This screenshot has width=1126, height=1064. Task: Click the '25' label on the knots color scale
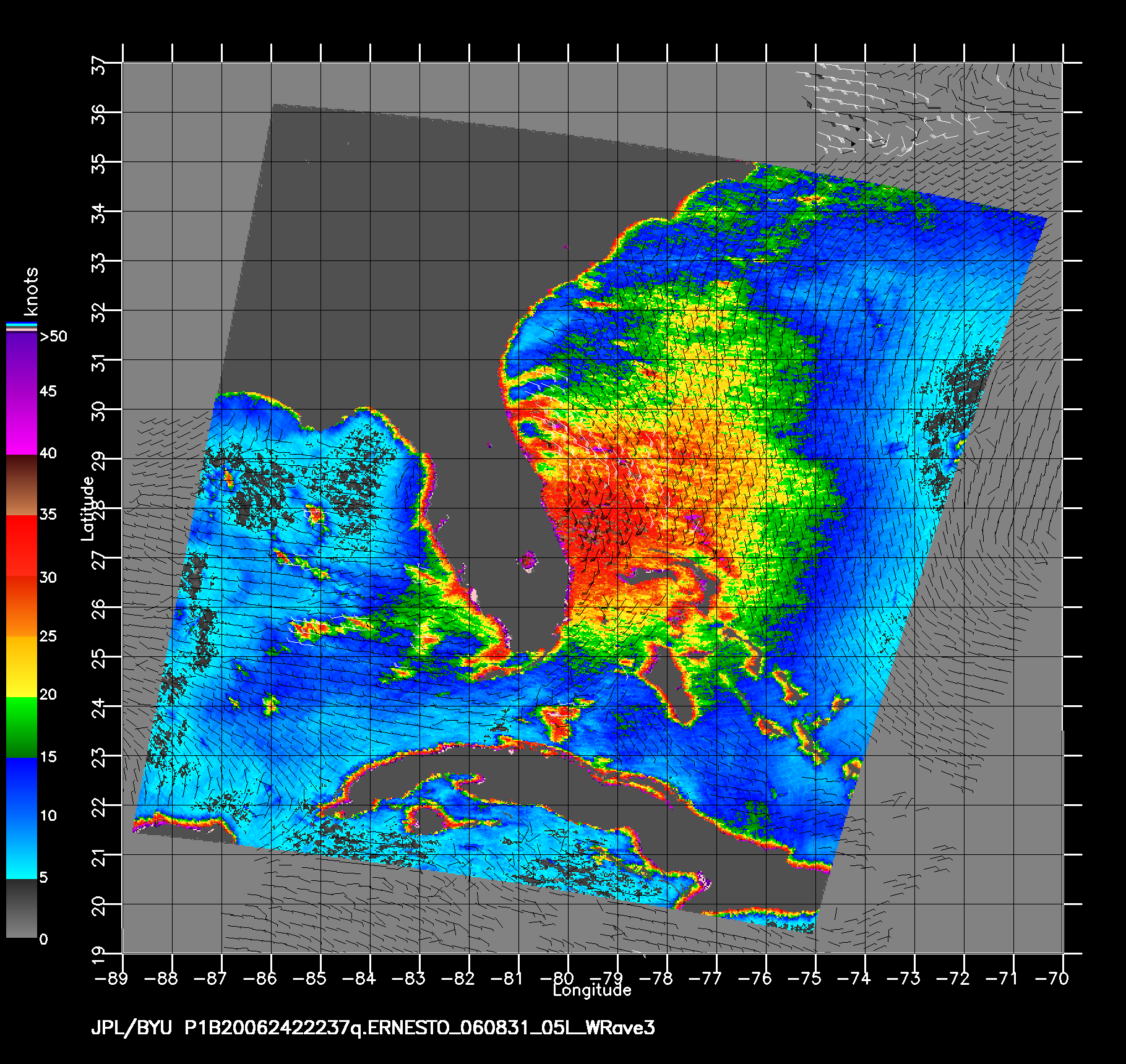click(x=48, y=637)
